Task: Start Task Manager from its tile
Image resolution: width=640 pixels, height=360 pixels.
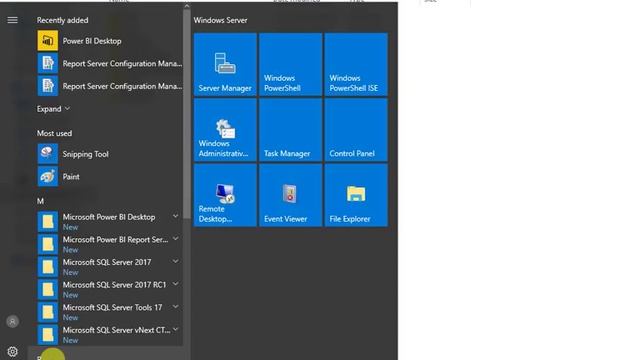Action: coord(291,130)
